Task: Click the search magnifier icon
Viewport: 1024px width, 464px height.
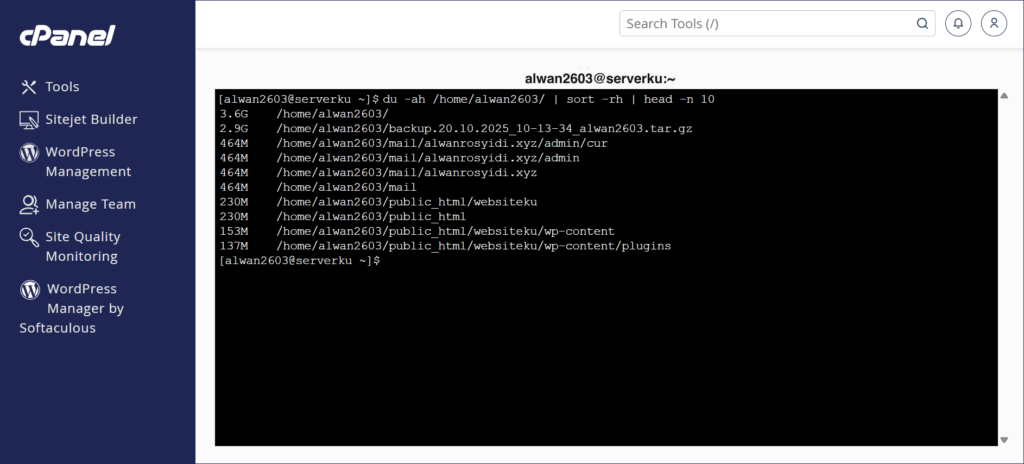Action: pos(922,24)
